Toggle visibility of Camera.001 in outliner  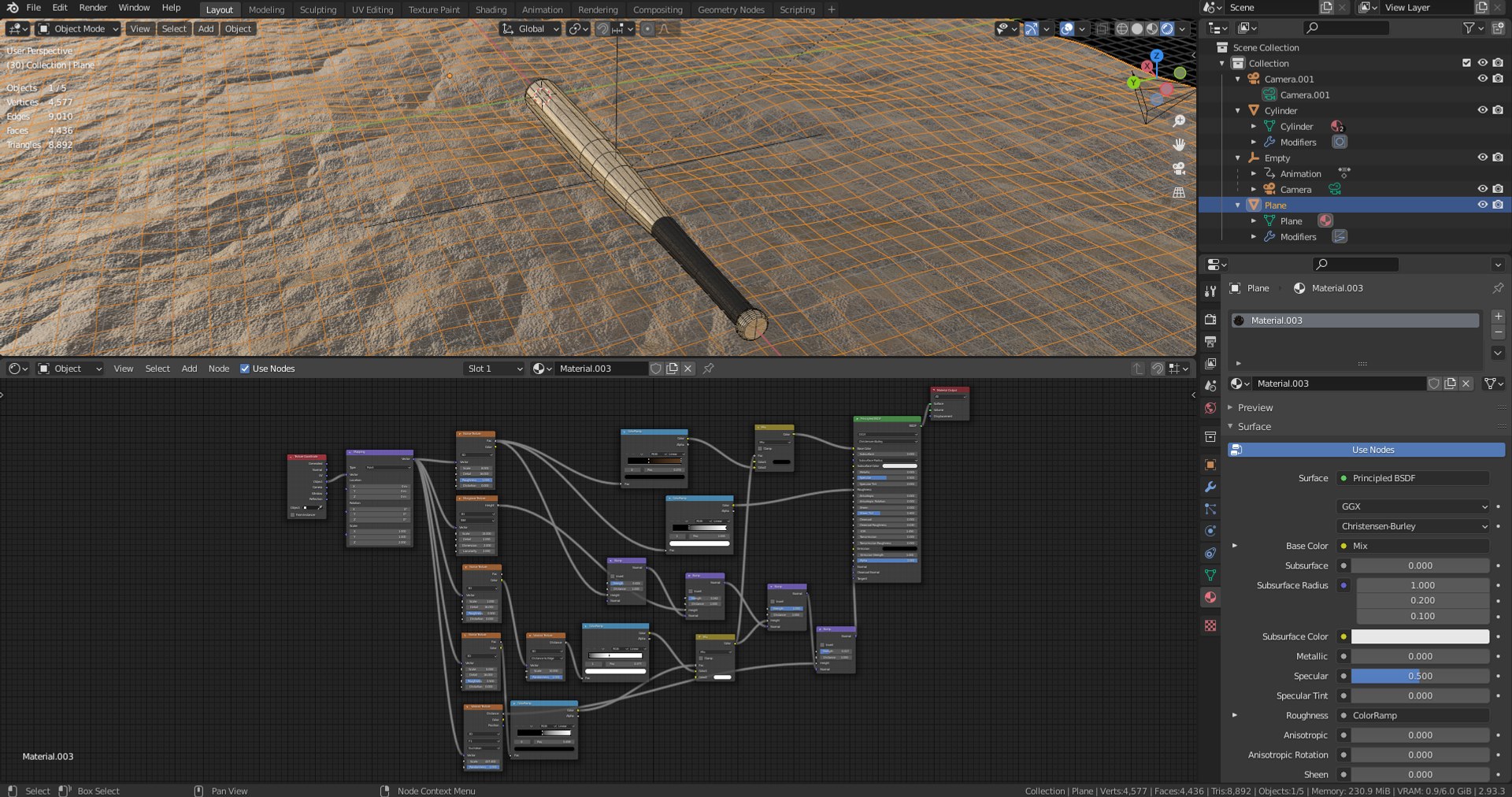[1482, 79]
